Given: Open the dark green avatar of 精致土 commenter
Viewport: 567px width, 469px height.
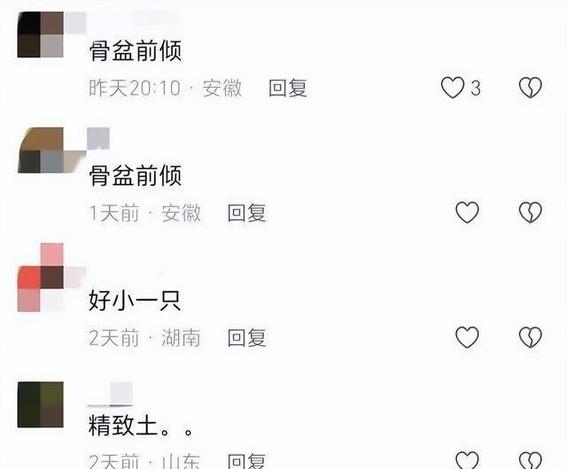Looking at the screenshot, I should (40, 405).
